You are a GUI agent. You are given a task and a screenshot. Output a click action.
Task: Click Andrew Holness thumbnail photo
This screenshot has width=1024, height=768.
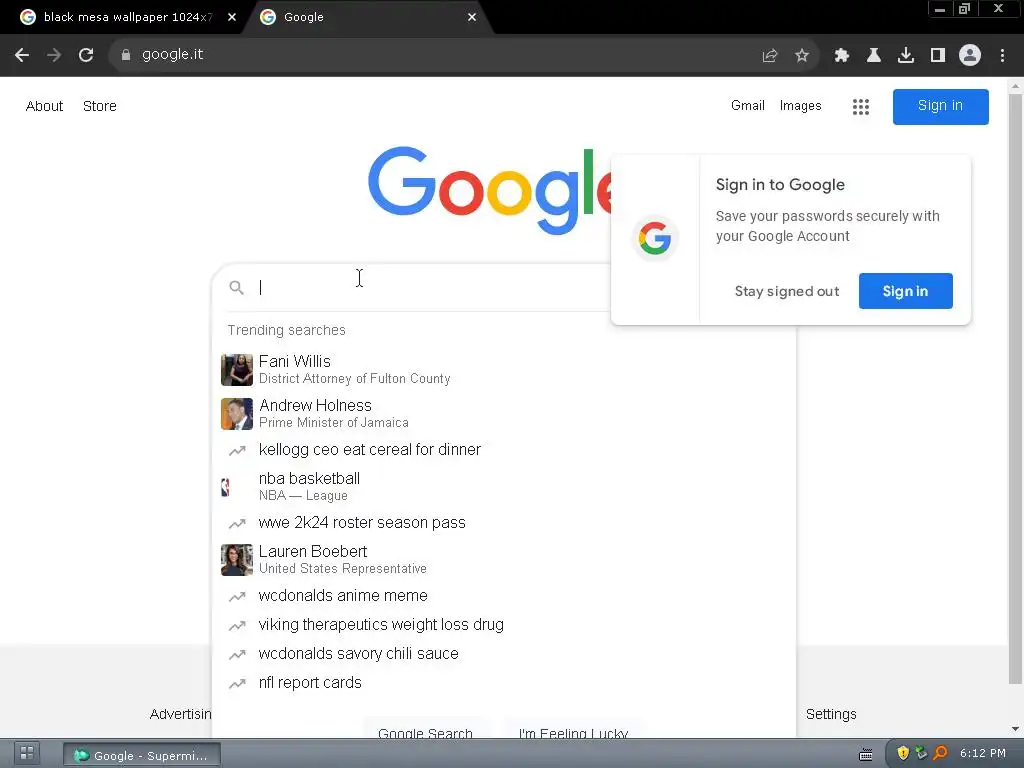tap(236, 414)
